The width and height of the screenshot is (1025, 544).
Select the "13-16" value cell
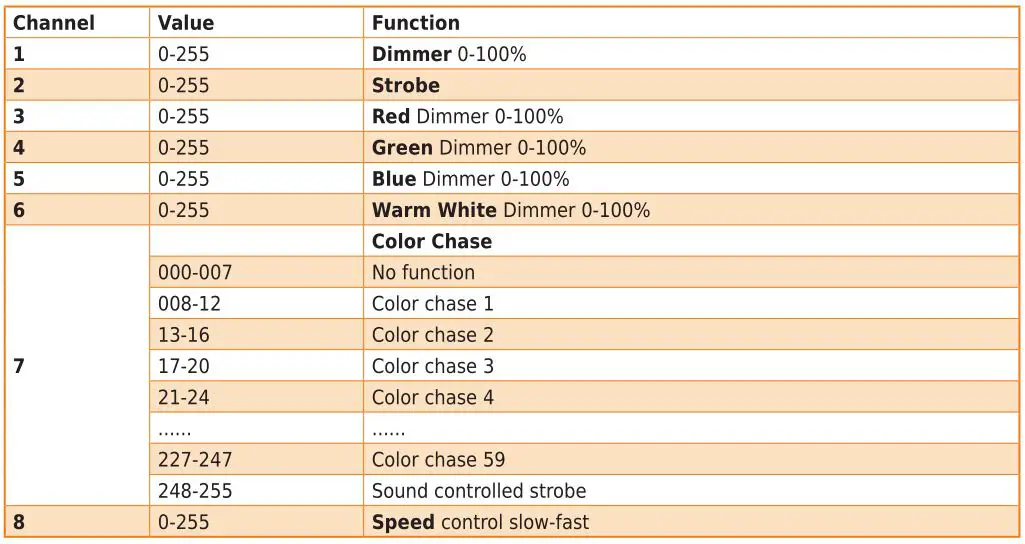pos(184,334)
